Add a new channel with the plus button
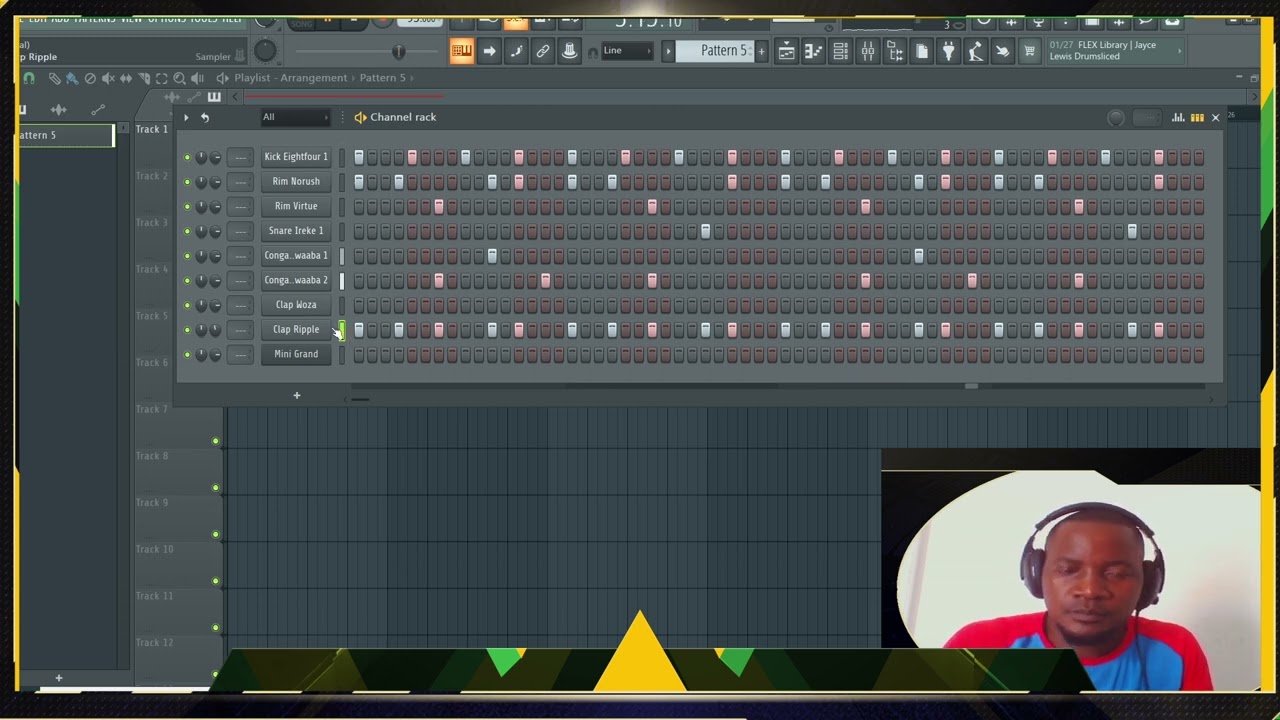The image size is (1280, 720). pos(297,396)
